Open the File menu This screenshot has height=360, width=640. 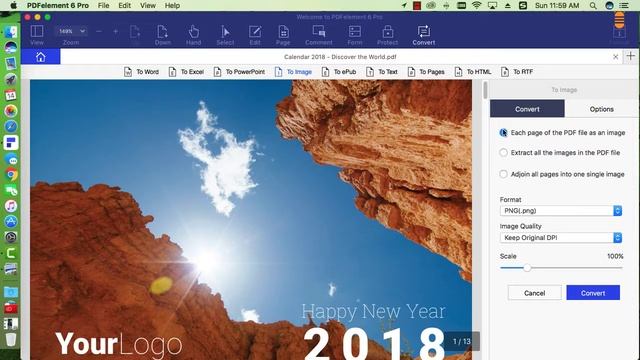(x=104, y=5)
